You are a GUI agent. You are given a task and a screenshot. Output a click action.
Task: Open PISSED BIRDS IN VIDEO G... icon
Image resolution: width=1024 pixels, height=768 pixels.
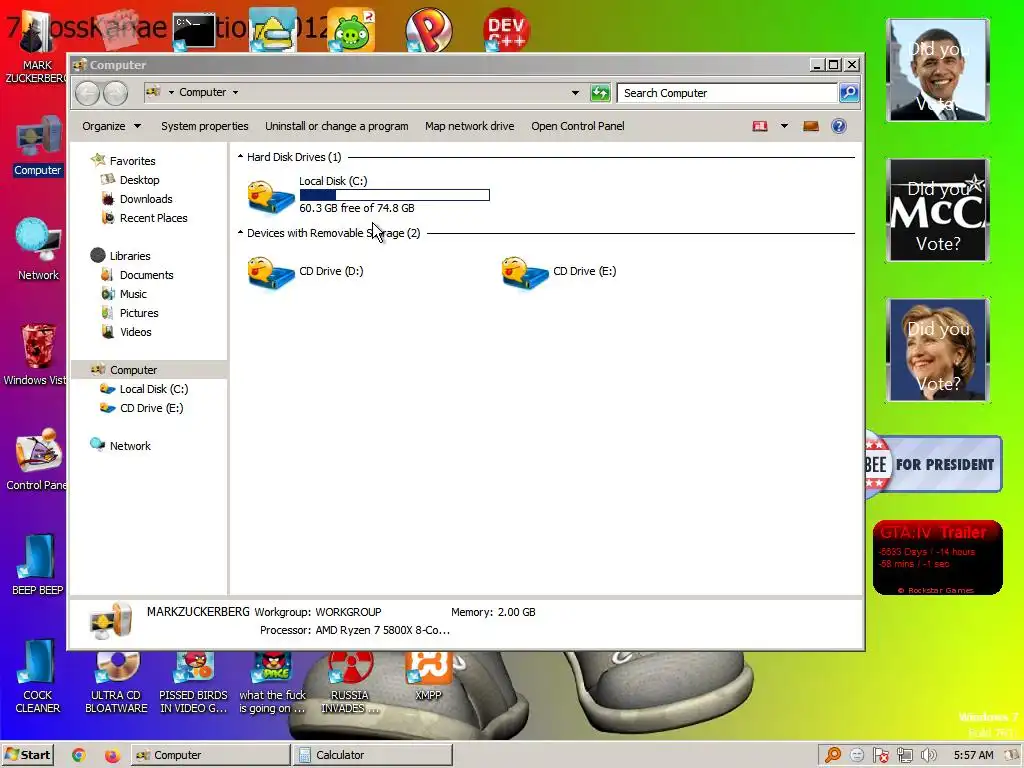pos(193,682)
